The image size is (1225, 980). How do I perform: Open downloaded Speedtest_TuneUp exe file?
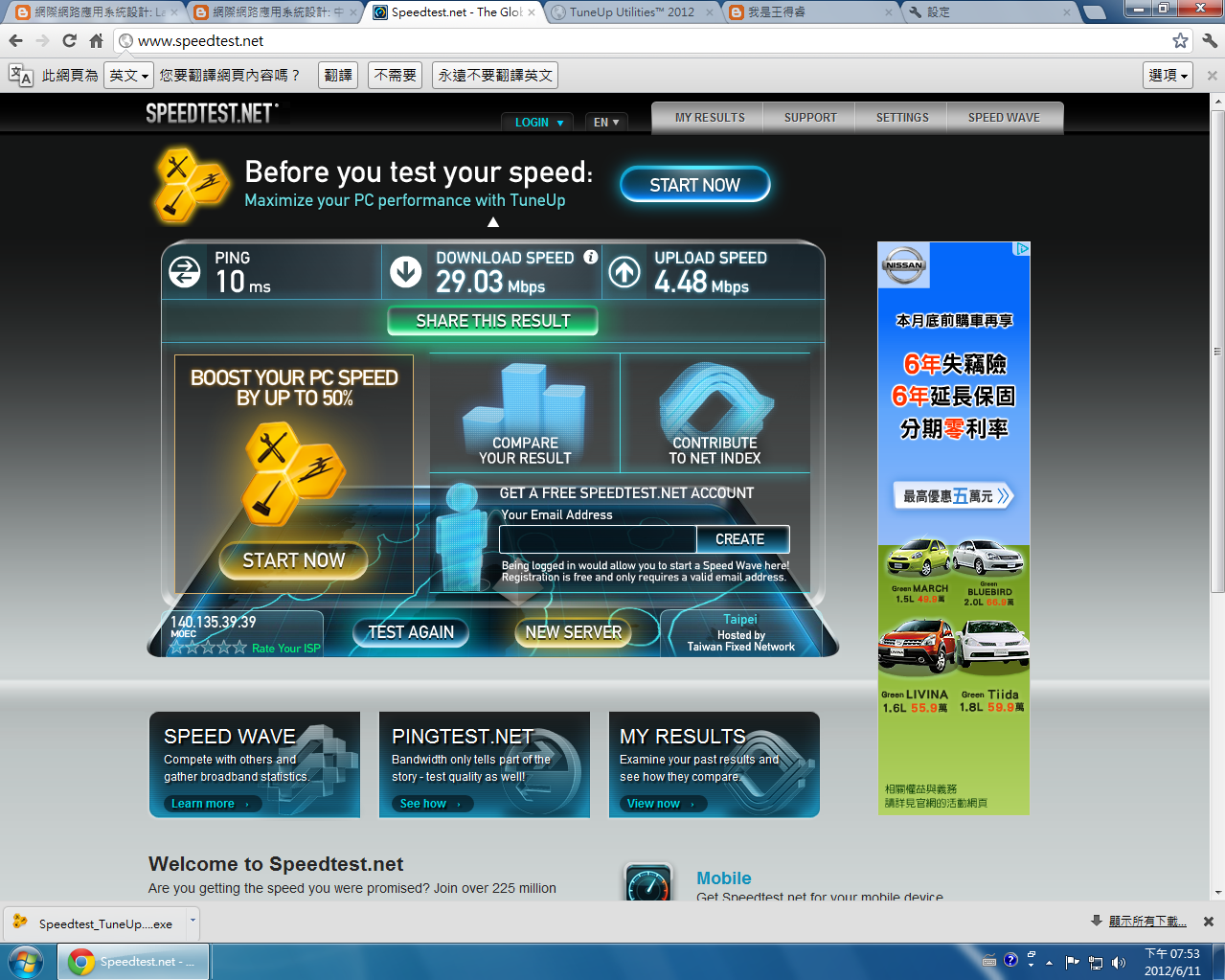tap(94, 923)
